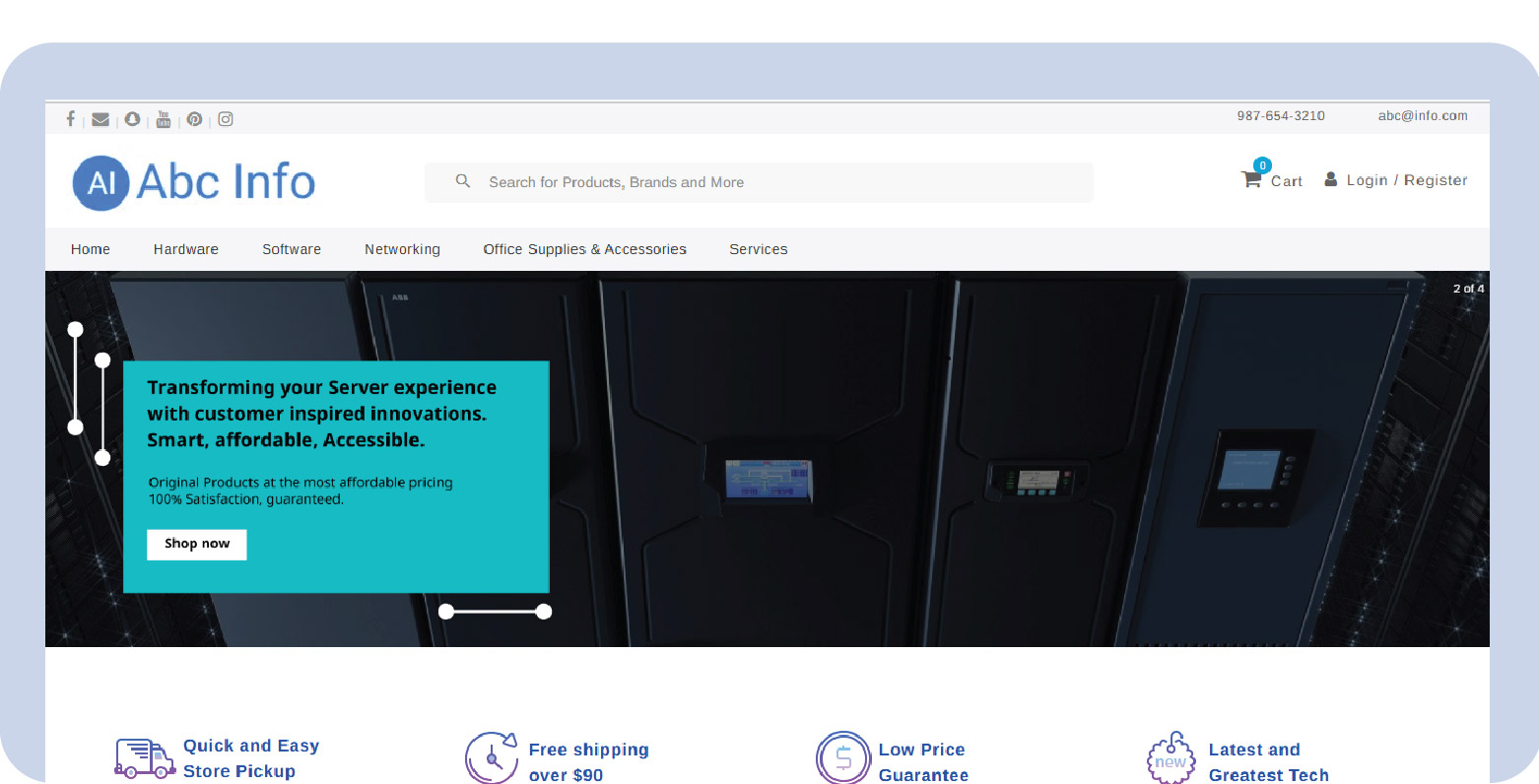The width and height of the screenshot is (1539, 784).
Task: Click the magnifier search icon
Action: [x=462, y=181]
